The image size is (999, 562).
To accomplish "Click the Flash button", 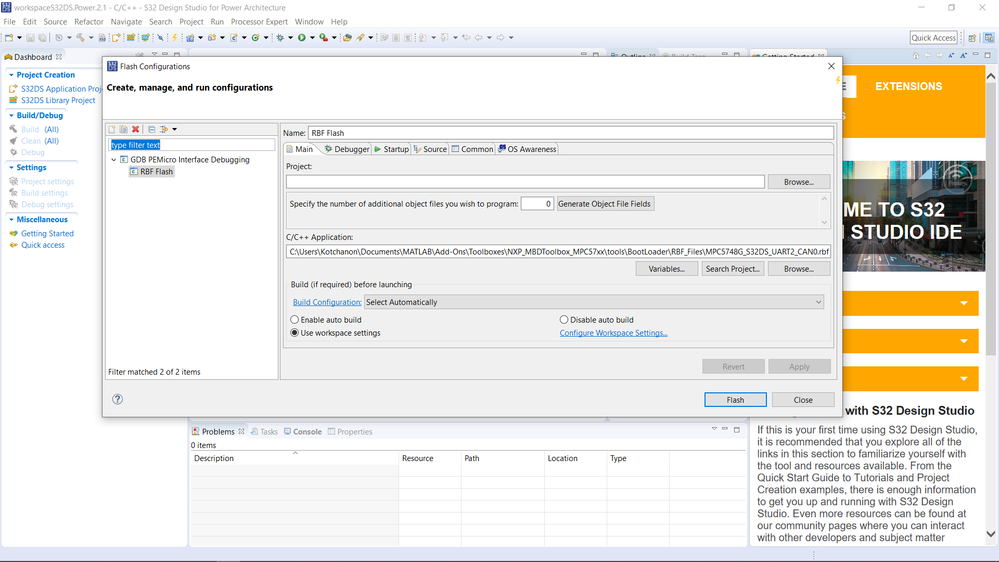I will coord(735,400).
